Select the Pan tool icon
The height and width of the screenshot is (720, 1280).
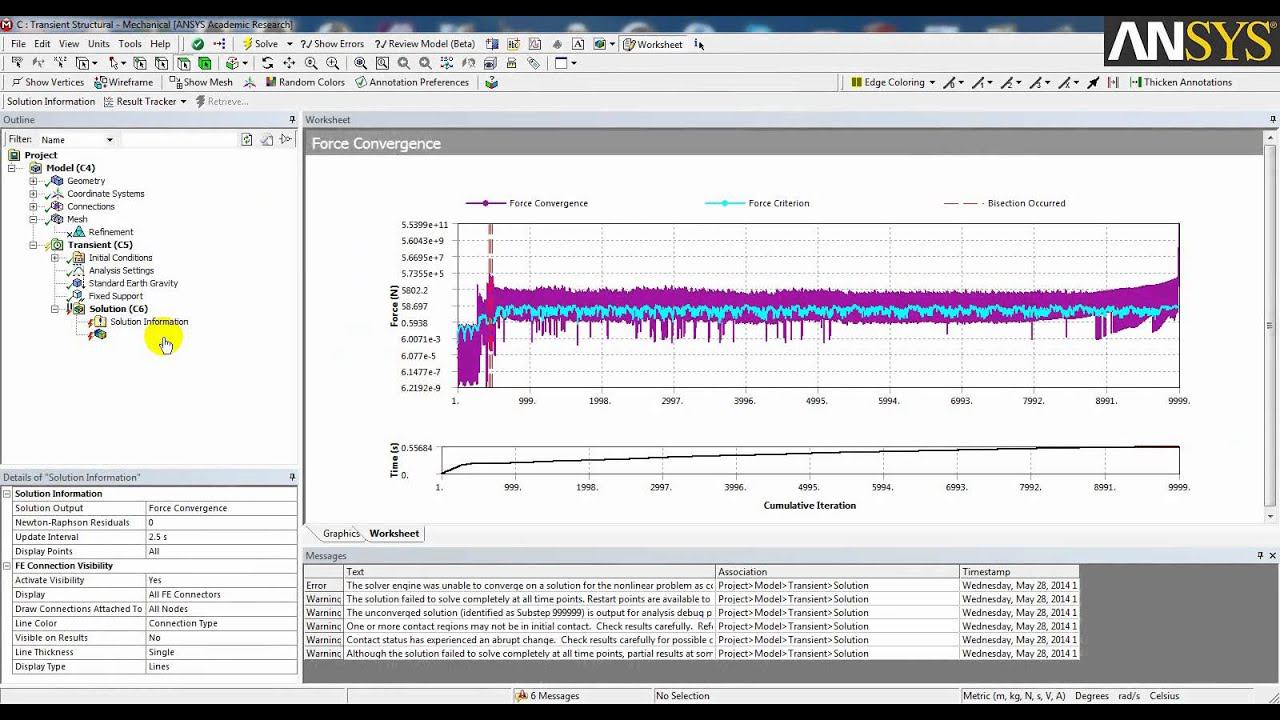288,63
